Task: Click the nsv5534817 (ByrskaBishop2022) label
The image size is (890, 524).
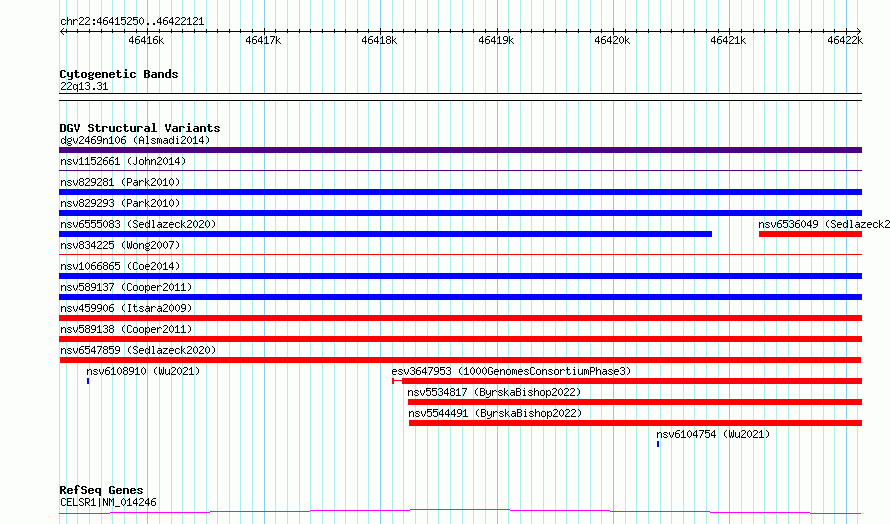Action: point(494,392)
